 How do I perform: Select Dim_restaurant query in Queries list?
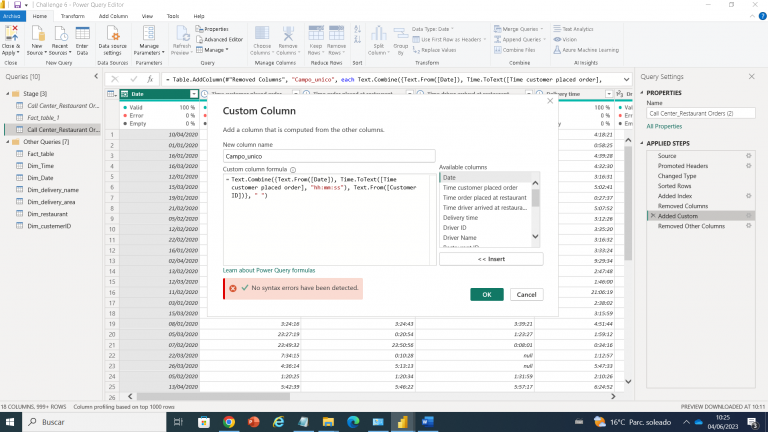[x=49, y=214]
